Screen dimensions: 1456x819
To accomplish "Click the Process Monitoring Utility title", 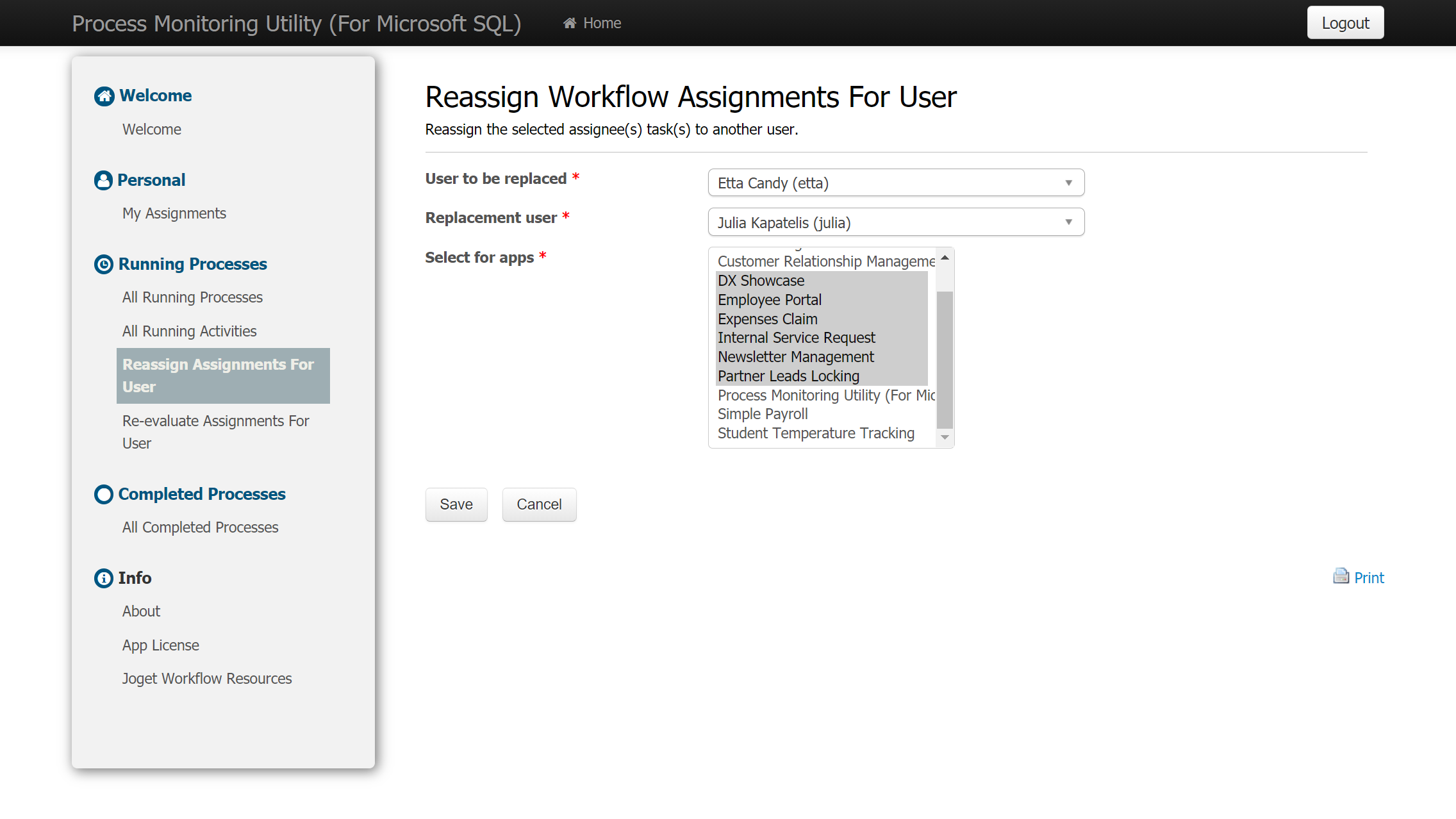I will (296, 24).
